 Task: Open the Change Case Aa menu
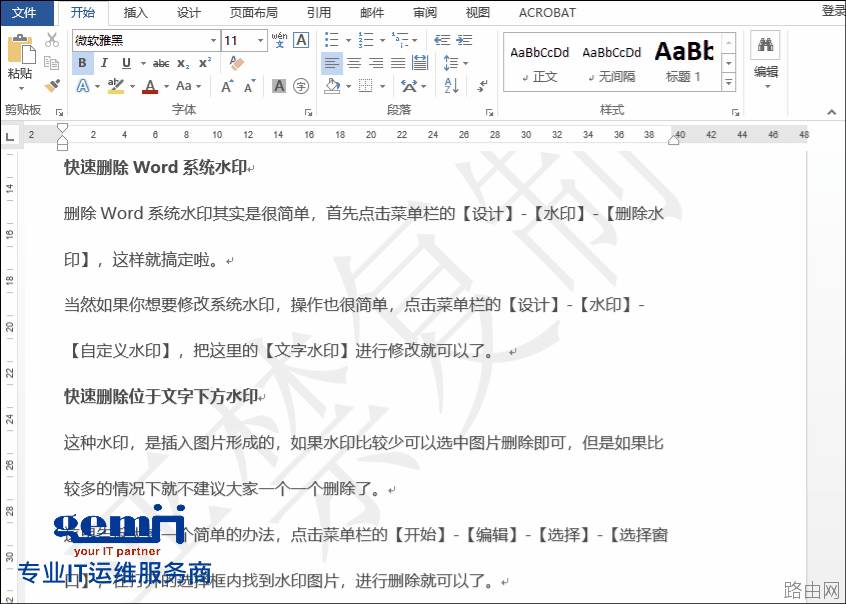(188, 86)
